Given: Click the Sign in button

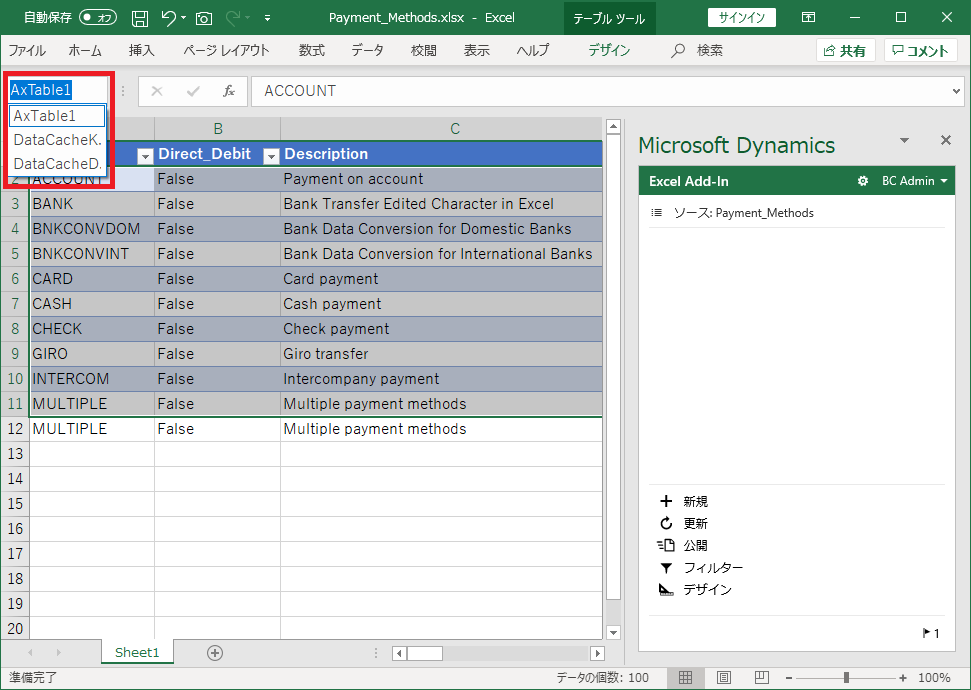Looking at the screenshot, I should (742, 18).
